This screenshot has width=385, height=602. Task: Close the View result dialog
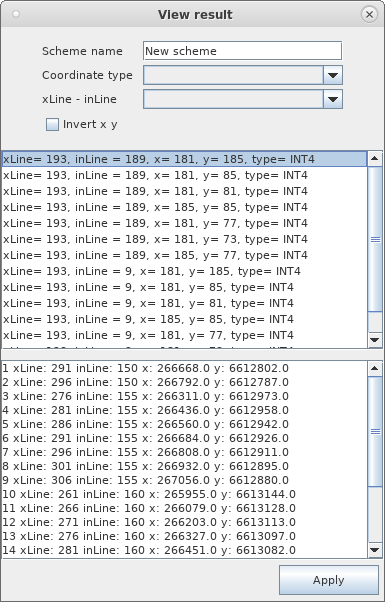369,15
